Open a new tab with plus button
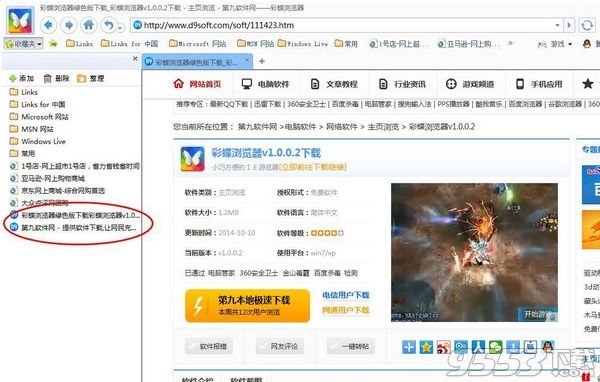Image resolution: width=600 pixels, height=382 pixels. click(x=262, y=61)
